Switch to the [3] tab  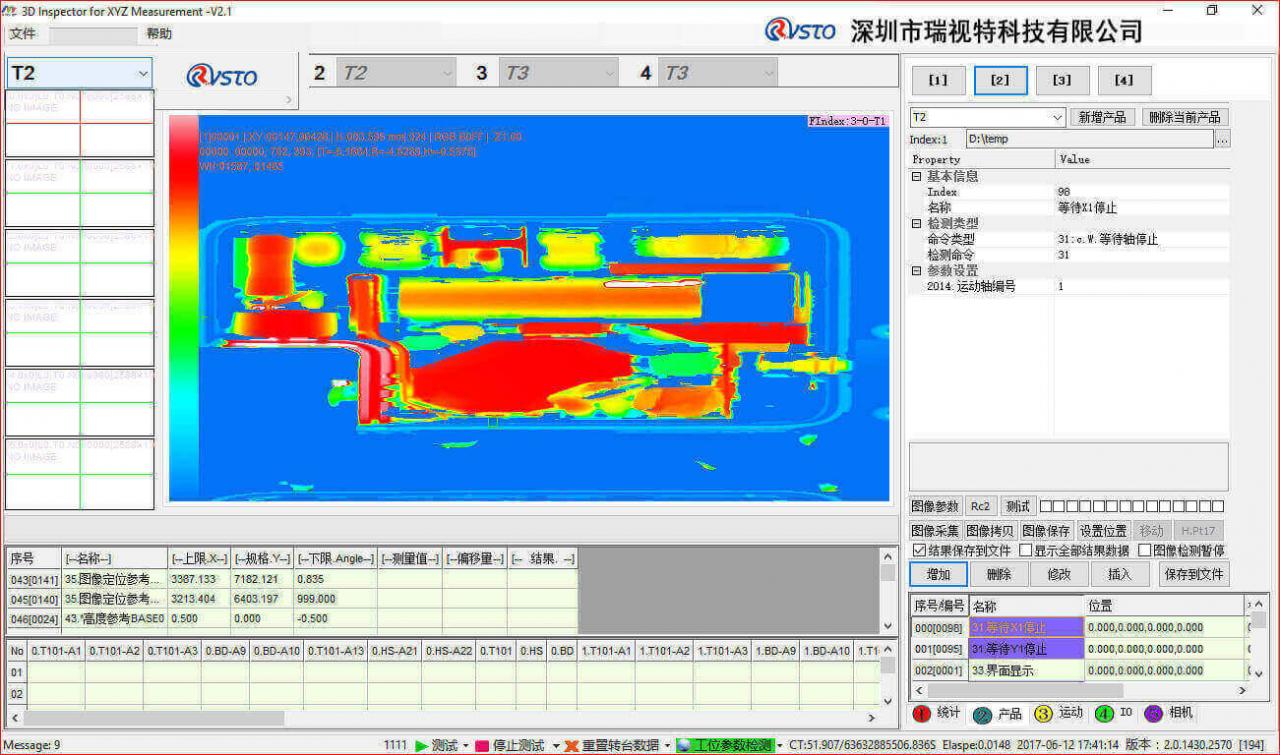[x=1061, y=80]
